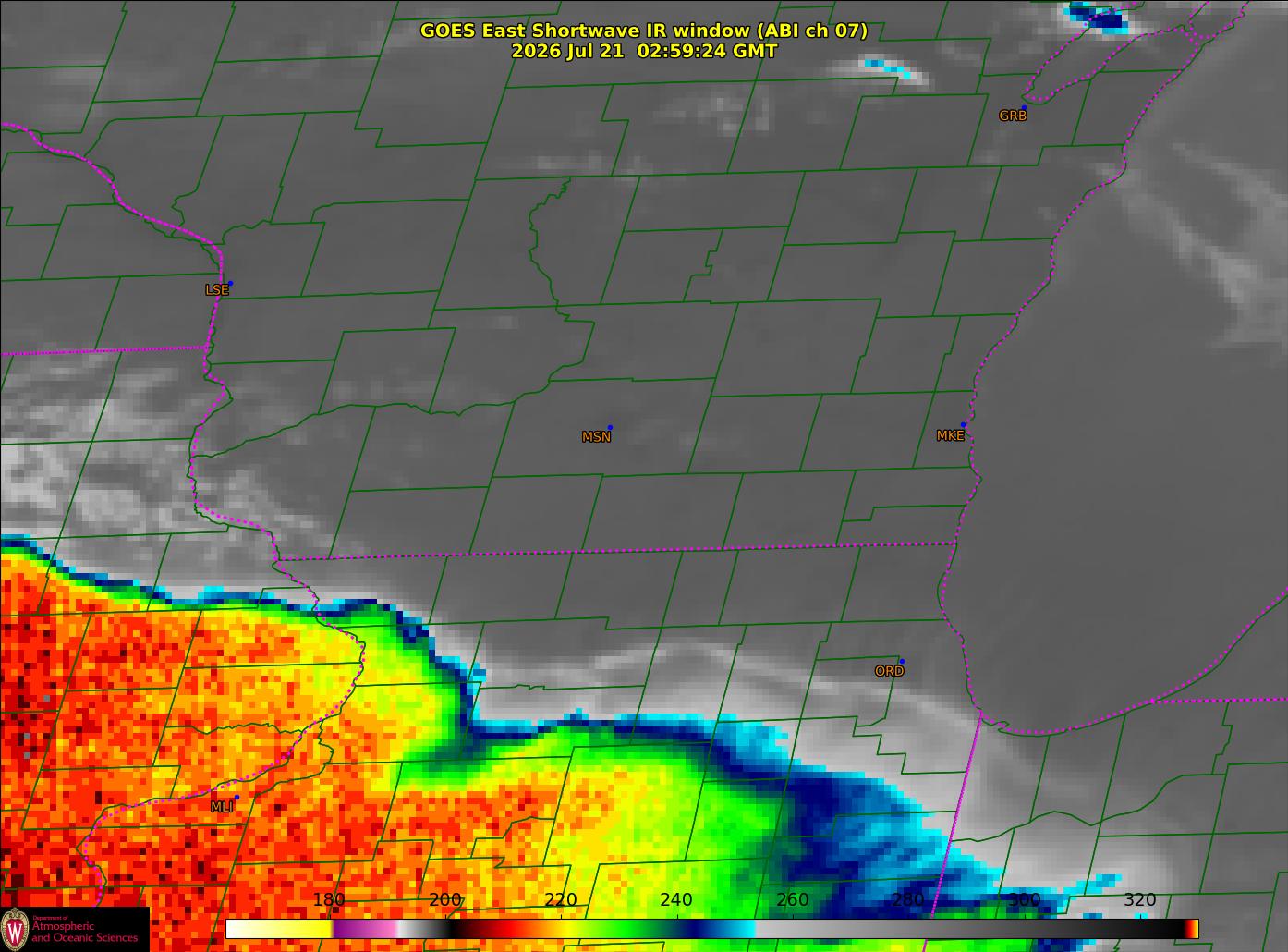Click the ORD station label text
The height and width of the screenshot is (952, 1288).
[x=889, y=671]
